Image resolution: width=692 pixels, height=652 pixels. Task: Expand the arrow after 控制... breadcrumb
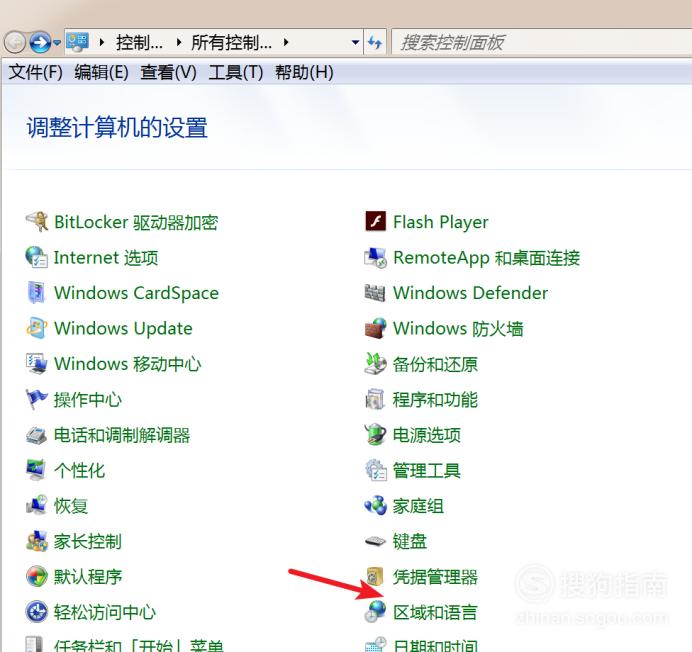point(179,42)
